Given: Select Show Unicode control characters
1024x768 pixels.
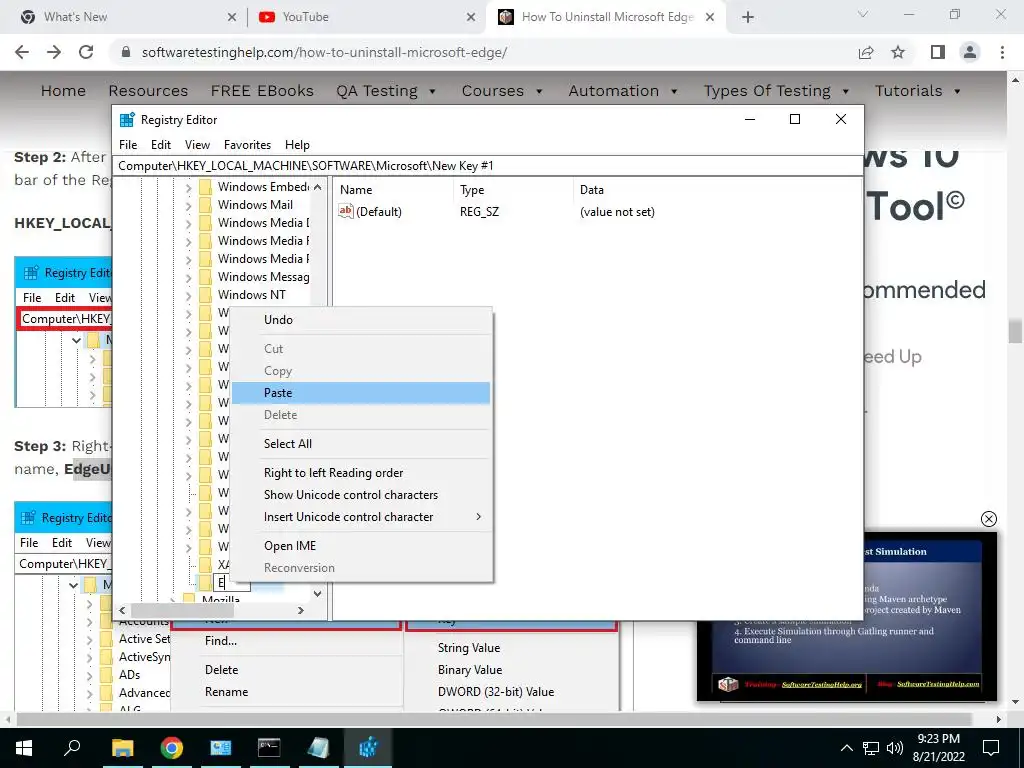Looking at the screenshot, I should coord(361,494).
